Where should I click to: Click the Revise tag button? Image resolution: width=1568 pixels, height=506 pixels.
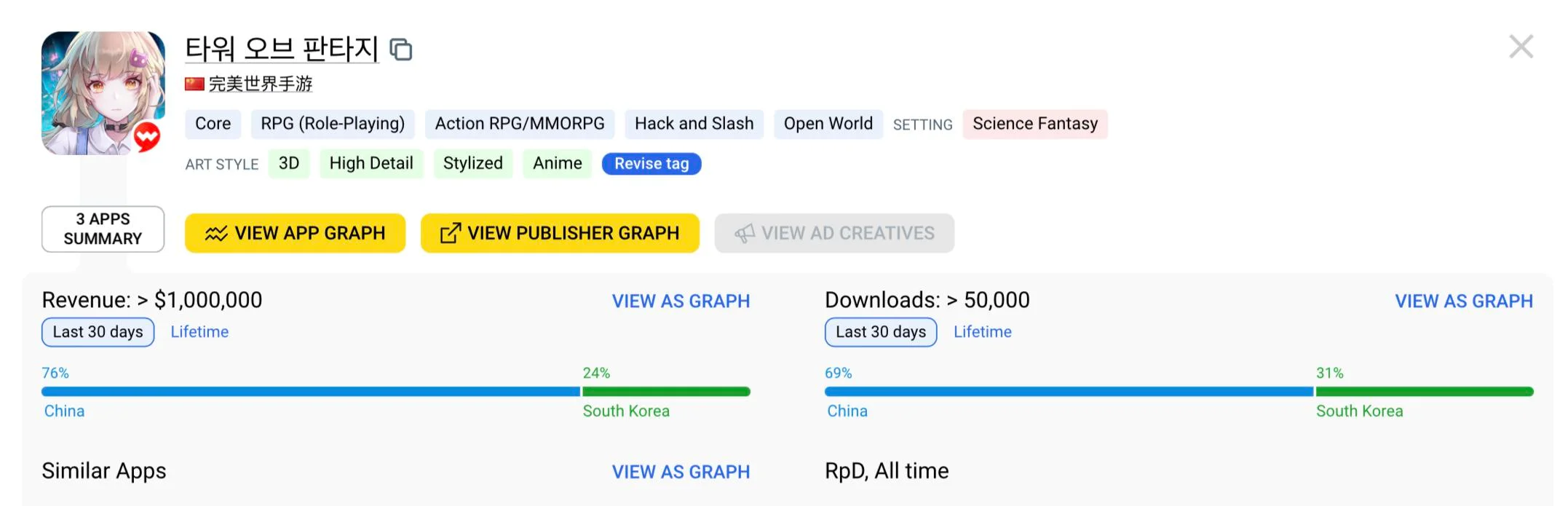652,164
